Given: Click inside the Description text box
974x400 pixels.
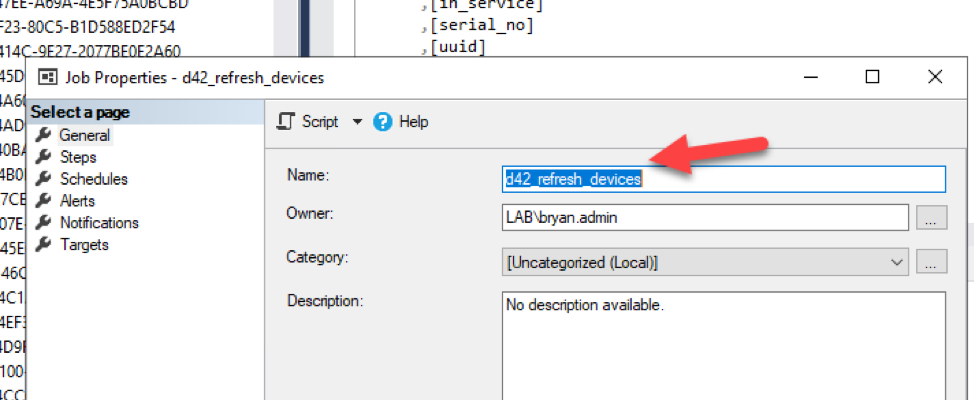Looking at the screenshot, I should [723, 345].
